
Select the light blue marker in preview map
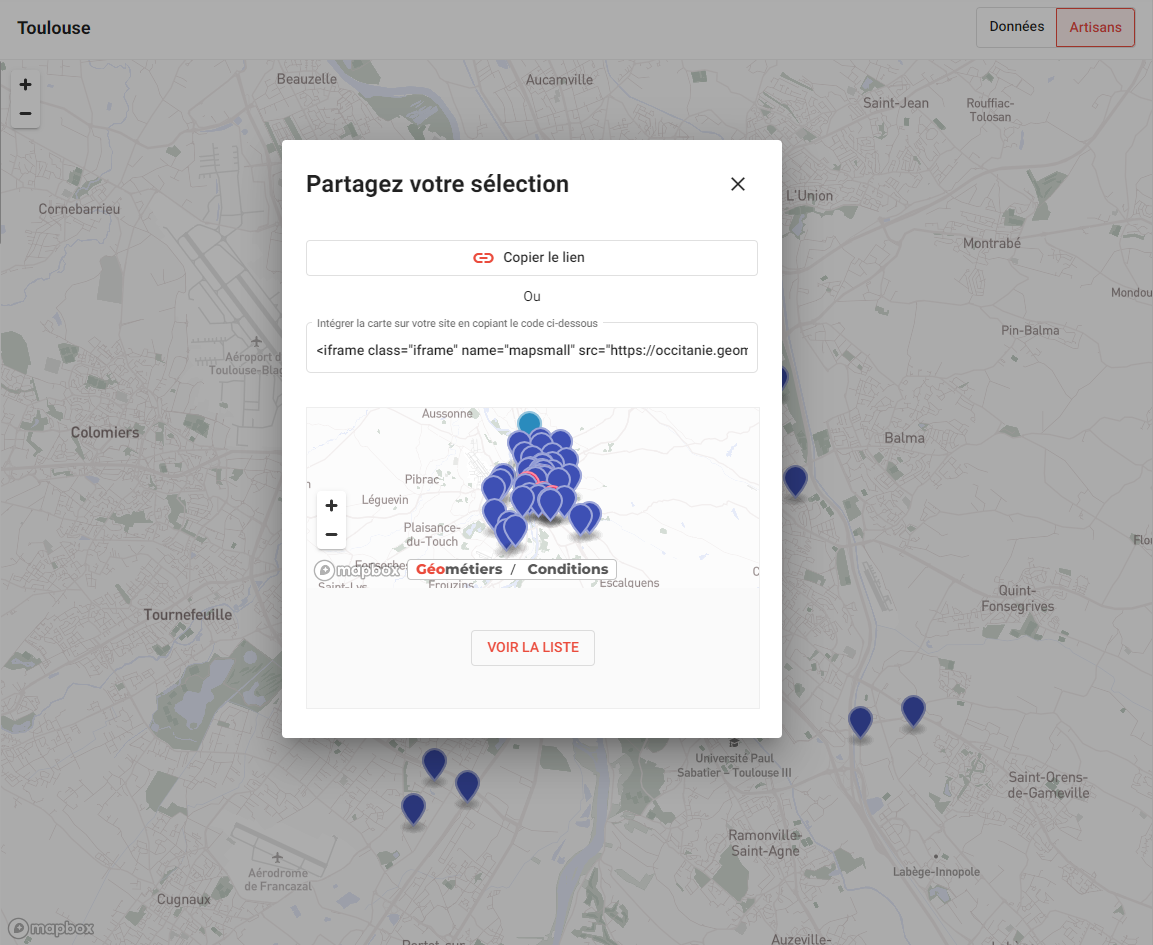(x=529, y=422)
